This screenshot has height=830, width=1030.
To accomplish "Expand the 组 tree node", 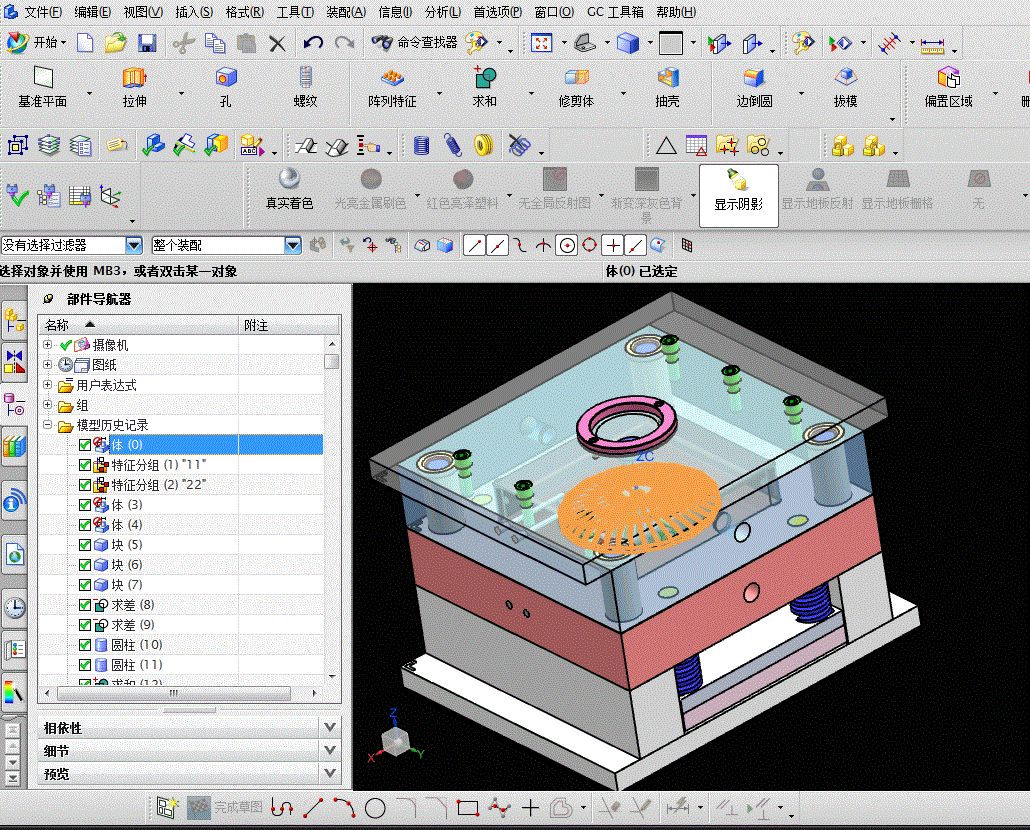I will pos(47,404).
